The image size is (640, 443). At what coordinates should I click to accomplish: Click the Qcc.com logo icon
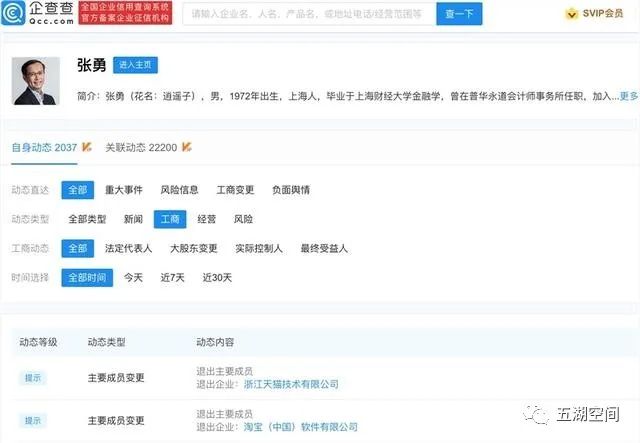(13, 13)
